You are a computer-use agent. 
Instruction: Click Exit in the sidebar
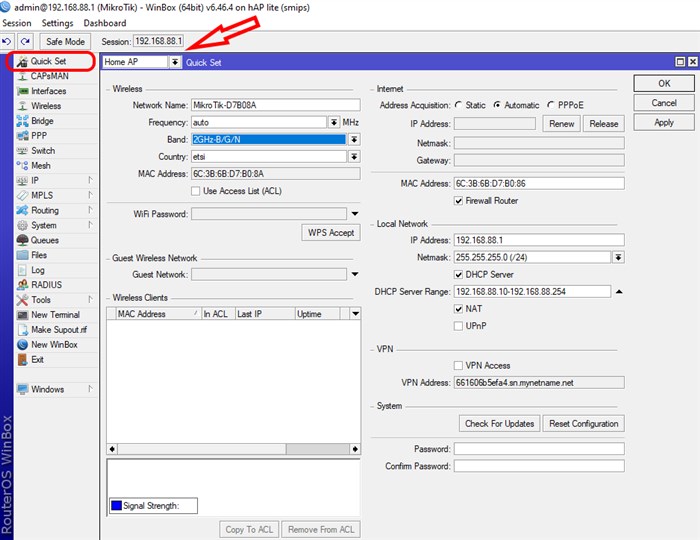tap(38, 360)
